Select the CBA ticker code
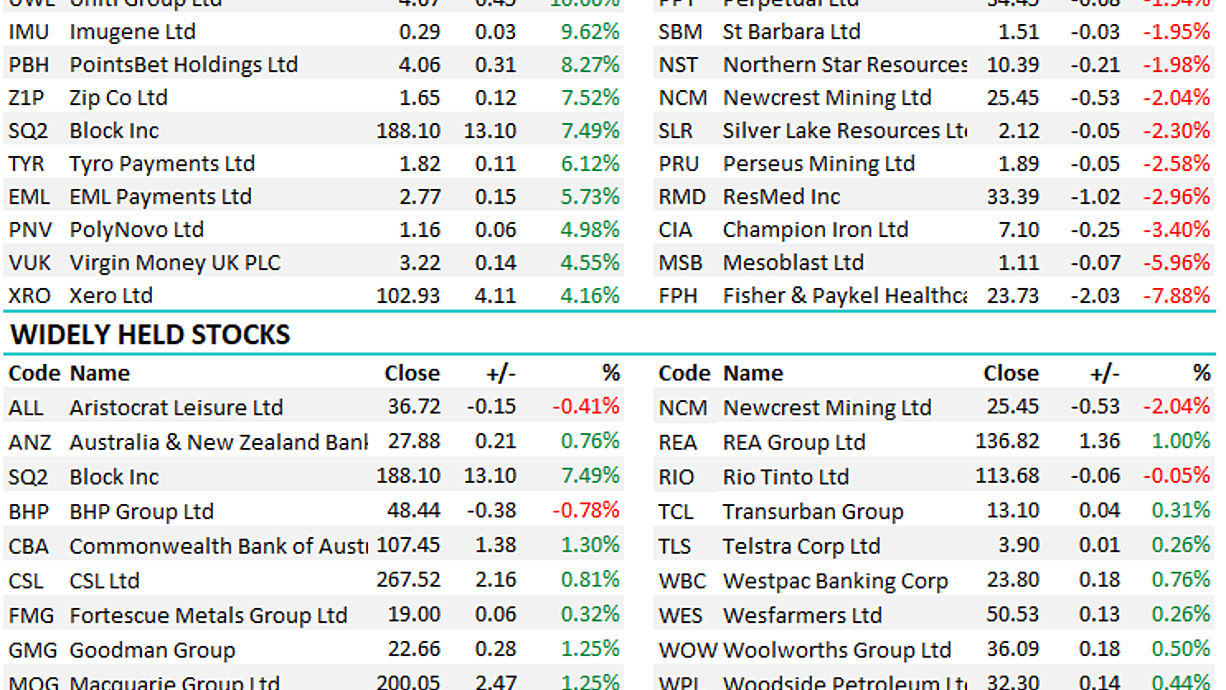 click(x=30, y=546)
